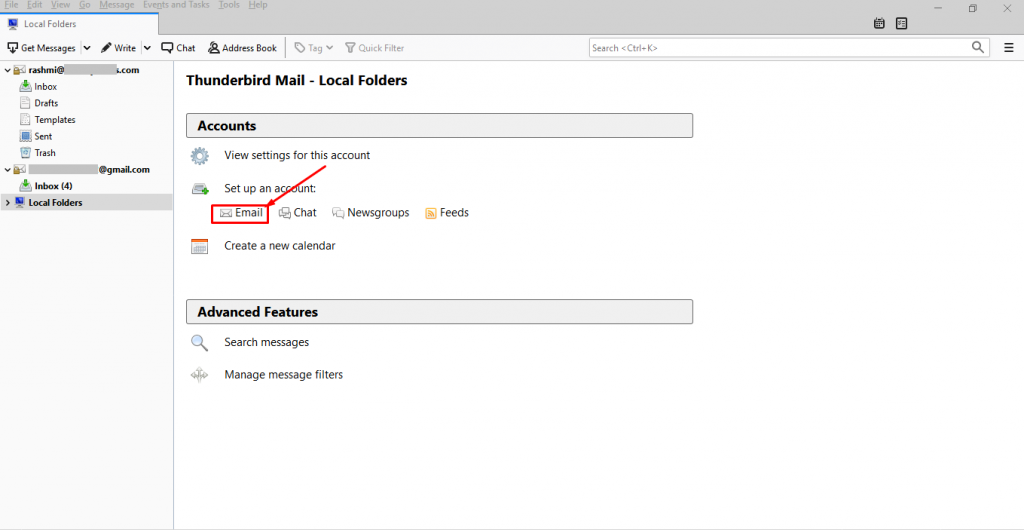
Task: Open the Write dropdown arrow
Action: 147,48
